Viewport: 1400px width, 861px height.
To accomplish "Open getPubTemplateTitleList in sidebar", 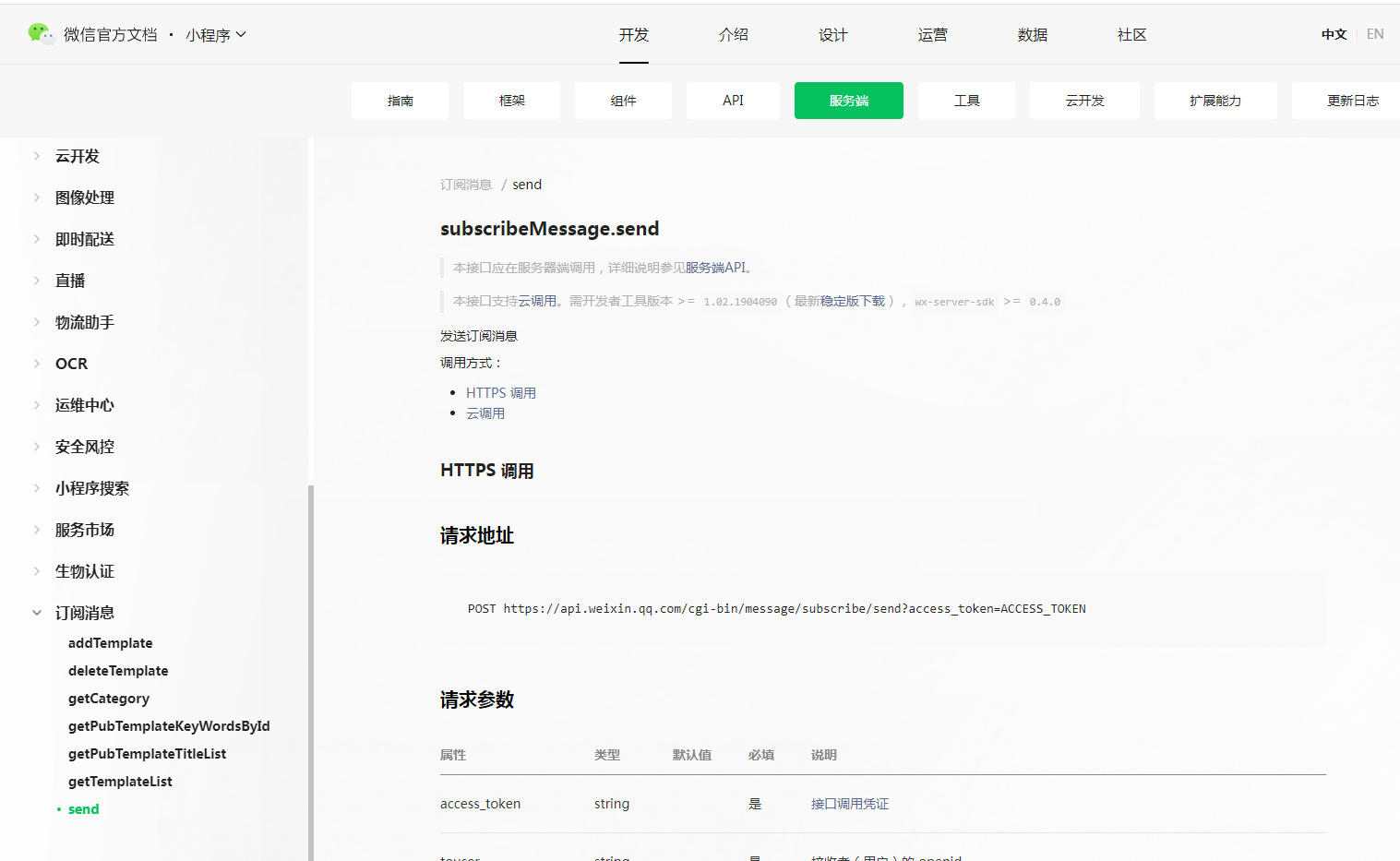I will click(147, 754).
